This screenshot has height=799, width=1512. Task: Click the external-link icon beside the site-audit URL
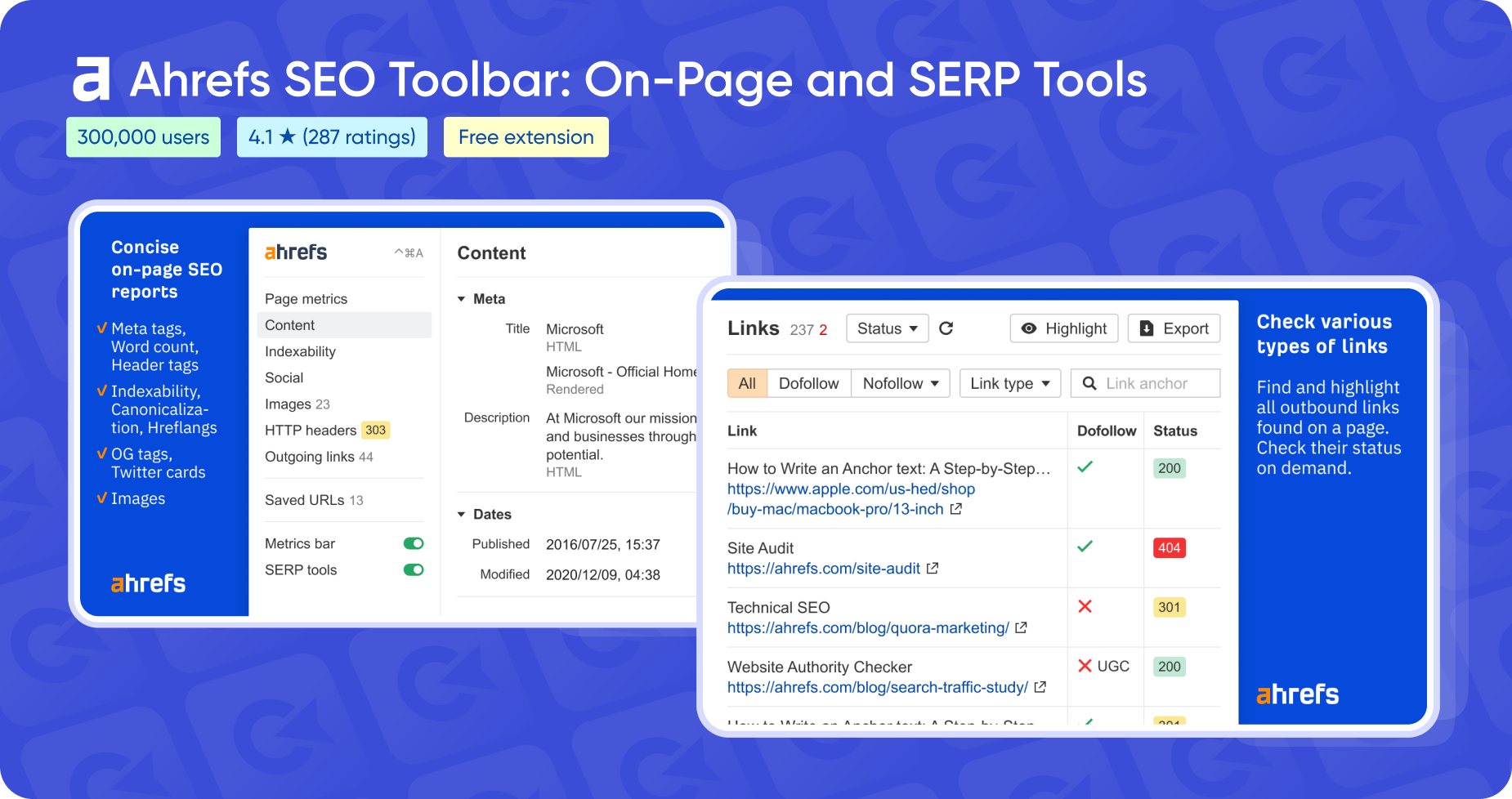933,569
